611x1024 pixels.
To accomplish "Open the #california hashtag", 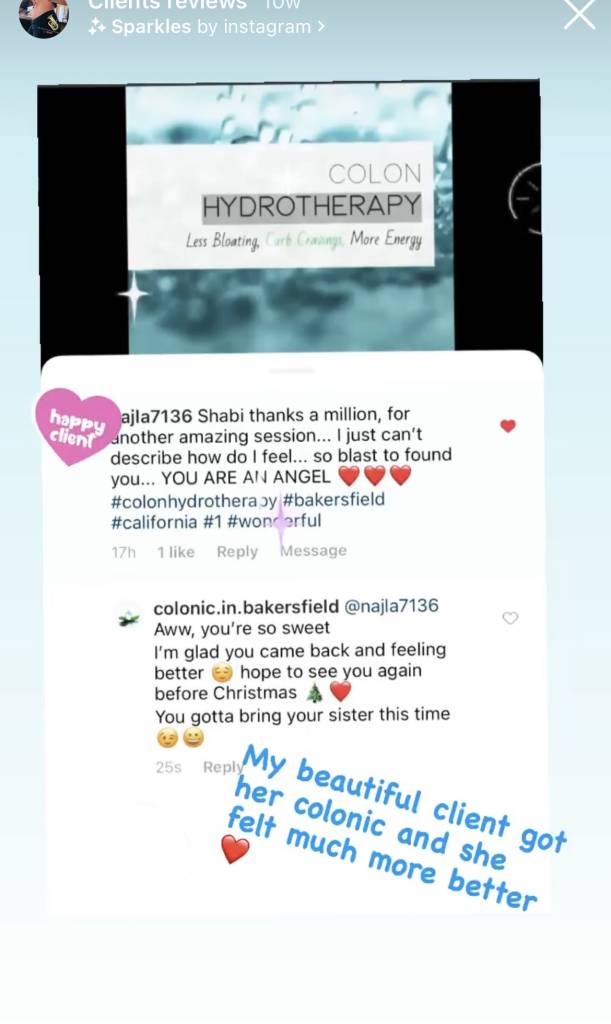I will pyautogui.click(x=154, y=522).
